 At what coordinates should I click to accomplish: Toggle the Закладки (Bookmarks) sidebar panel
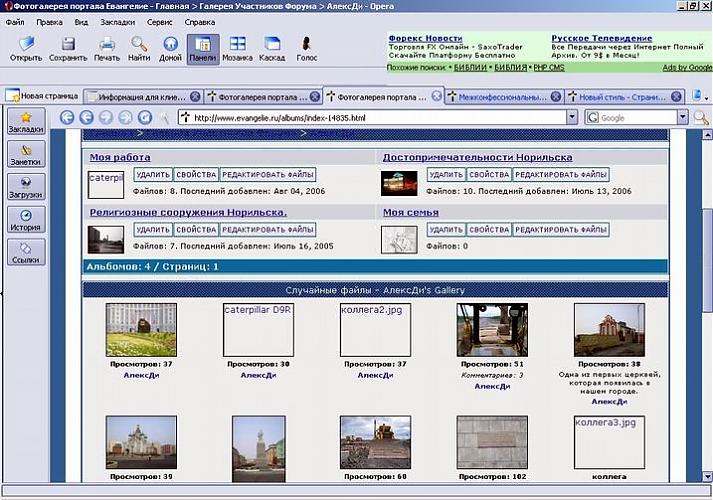(x=25, y=122)
